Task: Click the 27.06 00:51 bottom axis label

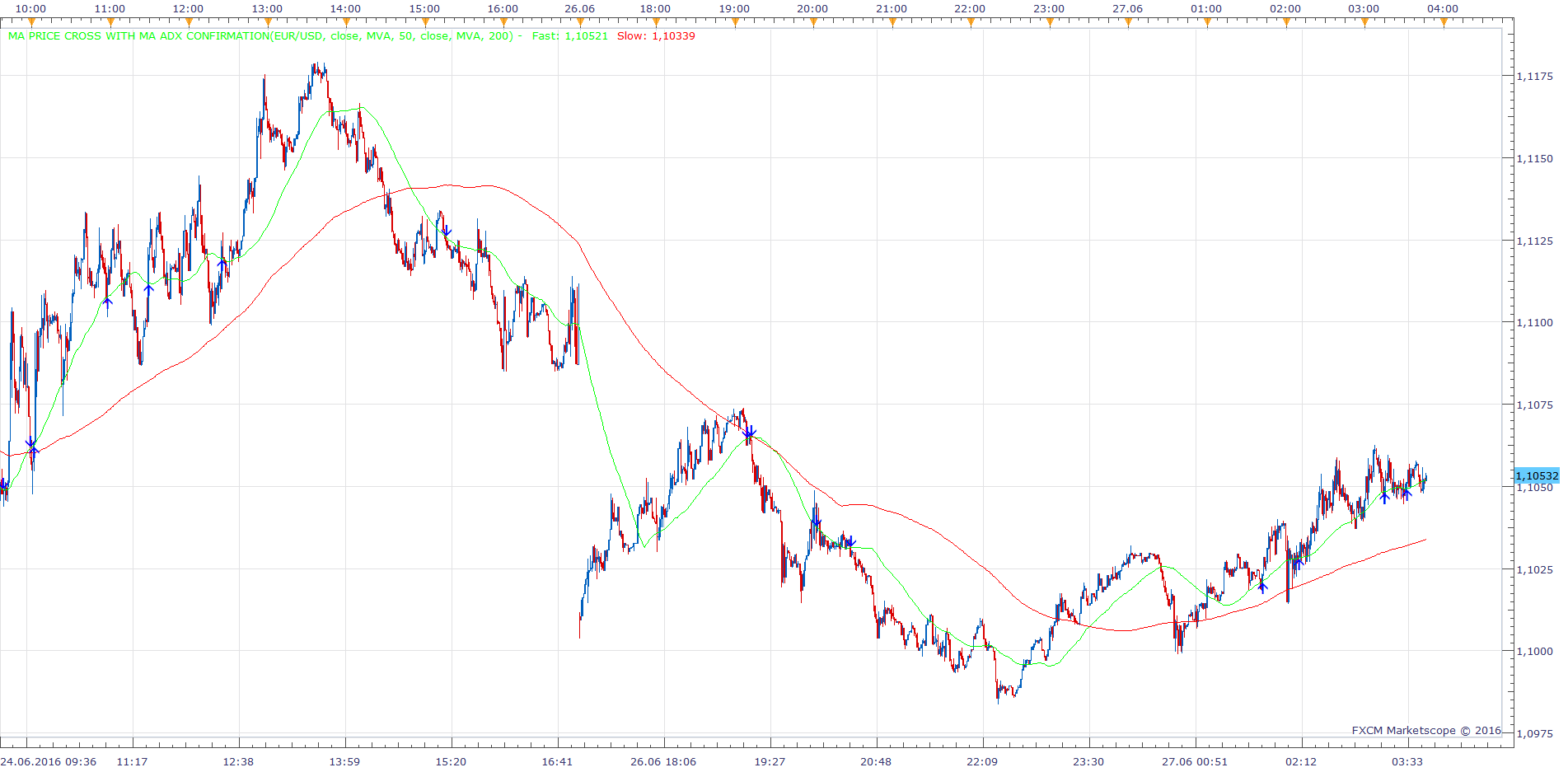Action: 1195,761
